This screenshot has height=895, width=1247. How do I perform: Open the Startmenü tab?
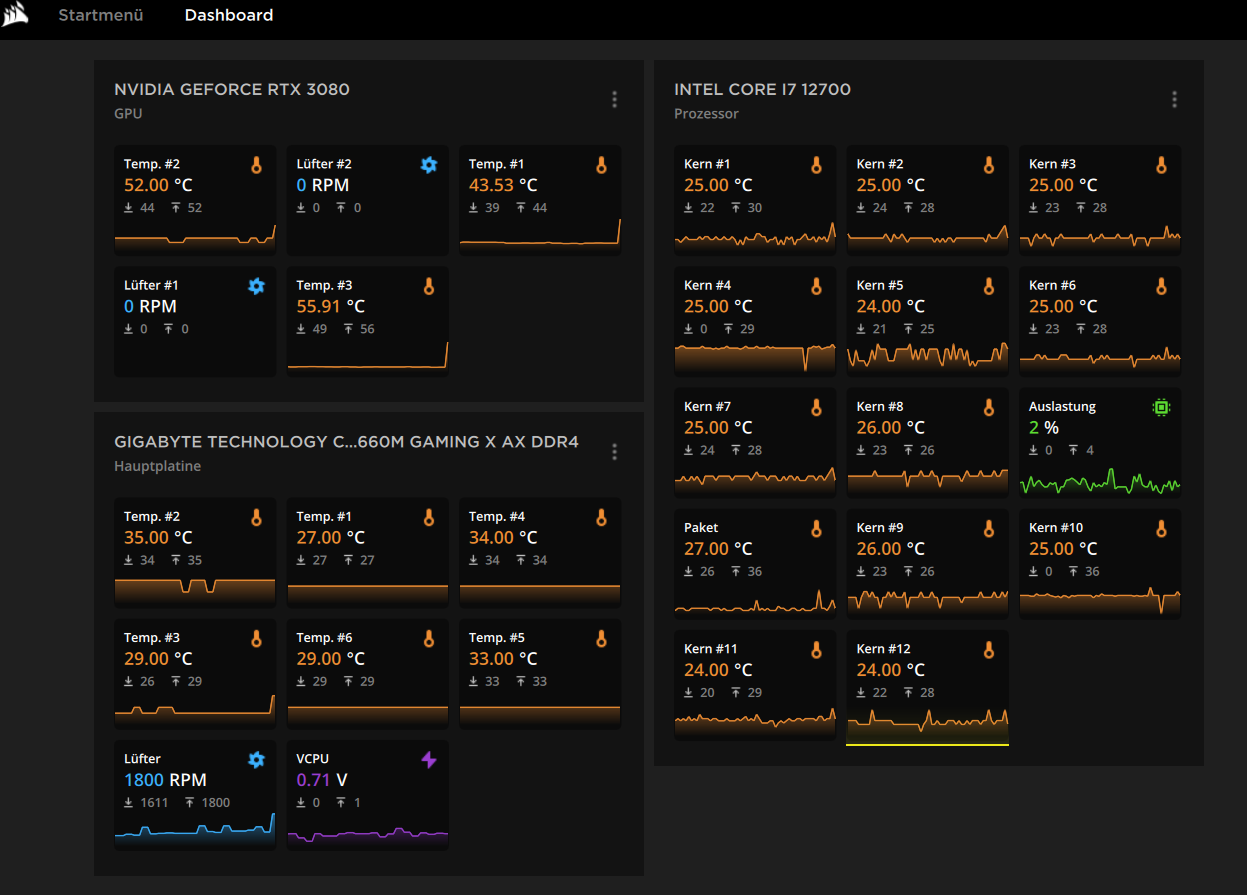[x=101, y=16]
